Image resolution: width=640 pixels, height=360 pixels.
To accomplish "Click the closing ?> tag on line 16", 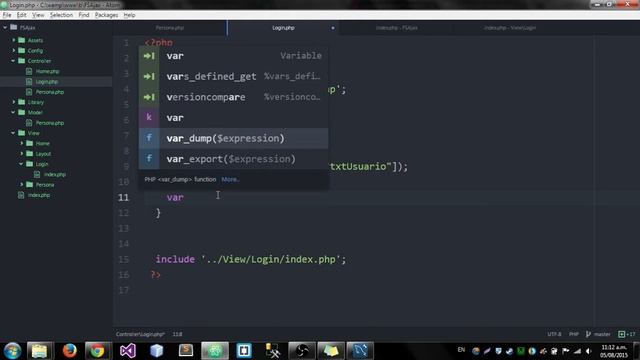I will point(156,275).
